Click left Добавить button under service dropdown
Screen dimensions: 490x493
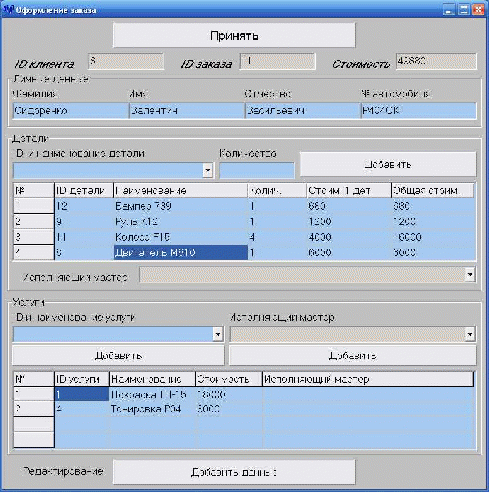pyautogui.click(x=118, y=356)
